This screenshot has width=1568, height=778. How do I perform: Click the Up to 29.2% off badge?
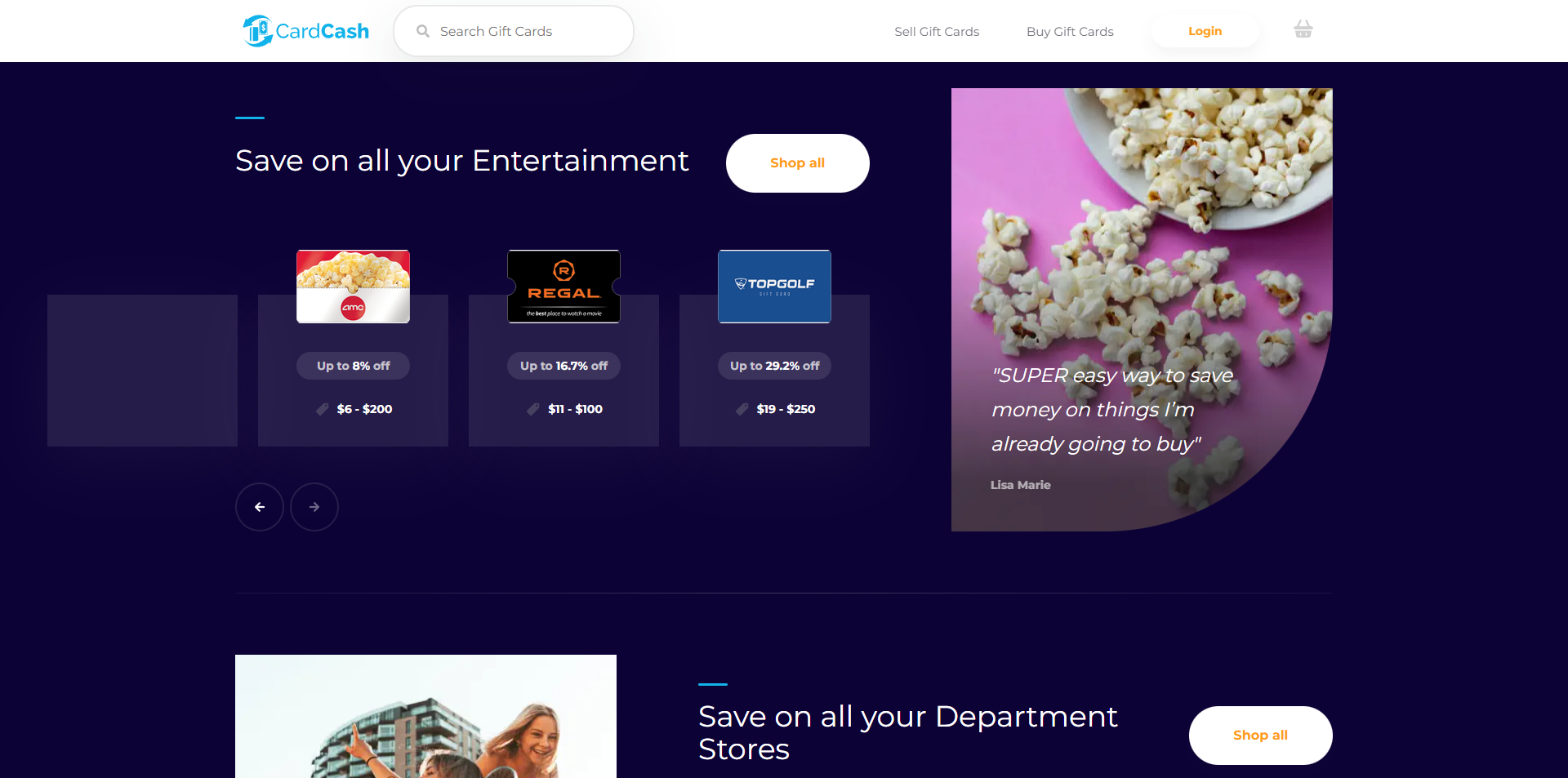(x=774, y=366)
